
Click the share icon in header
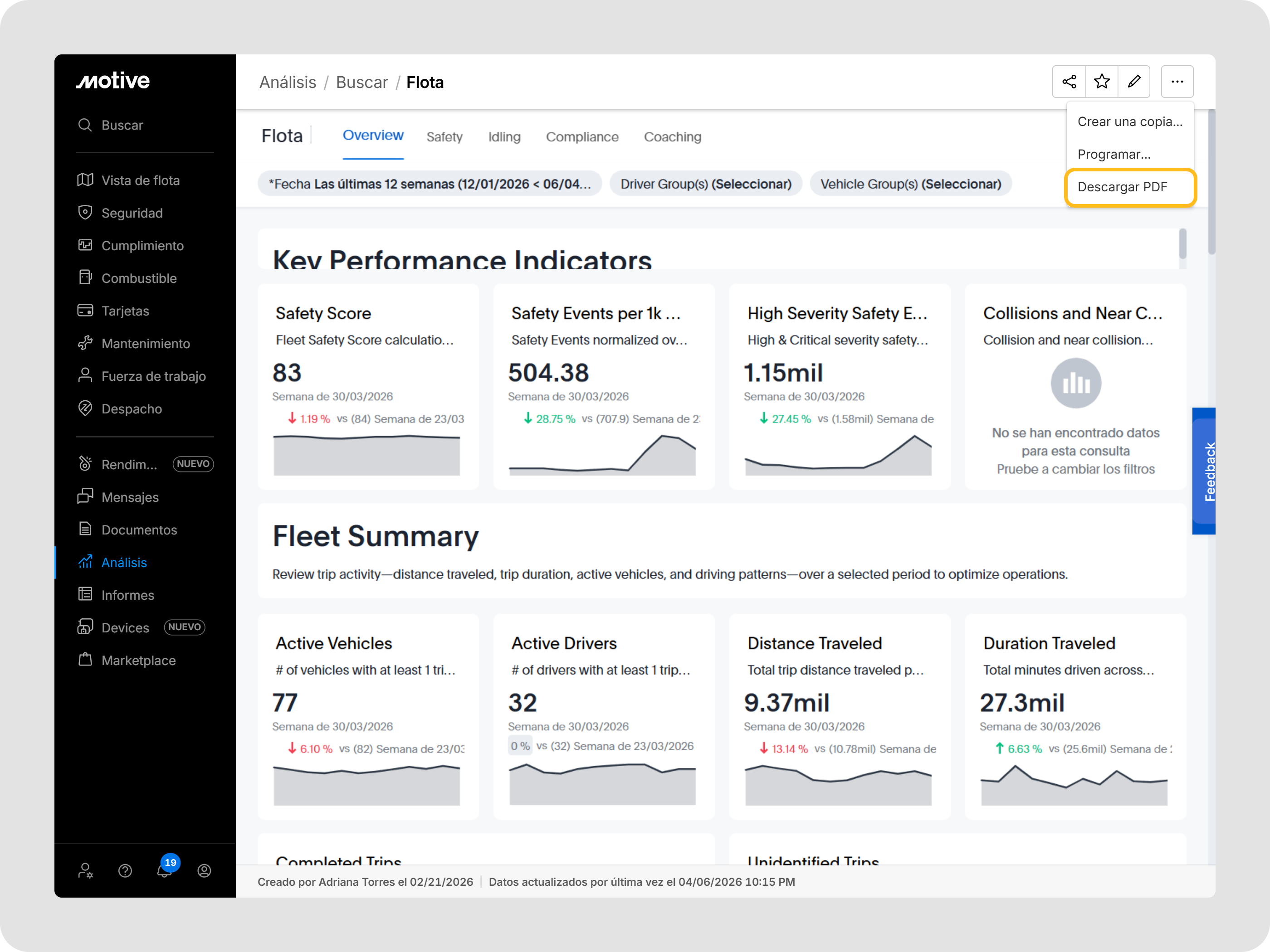(1069, 82)
